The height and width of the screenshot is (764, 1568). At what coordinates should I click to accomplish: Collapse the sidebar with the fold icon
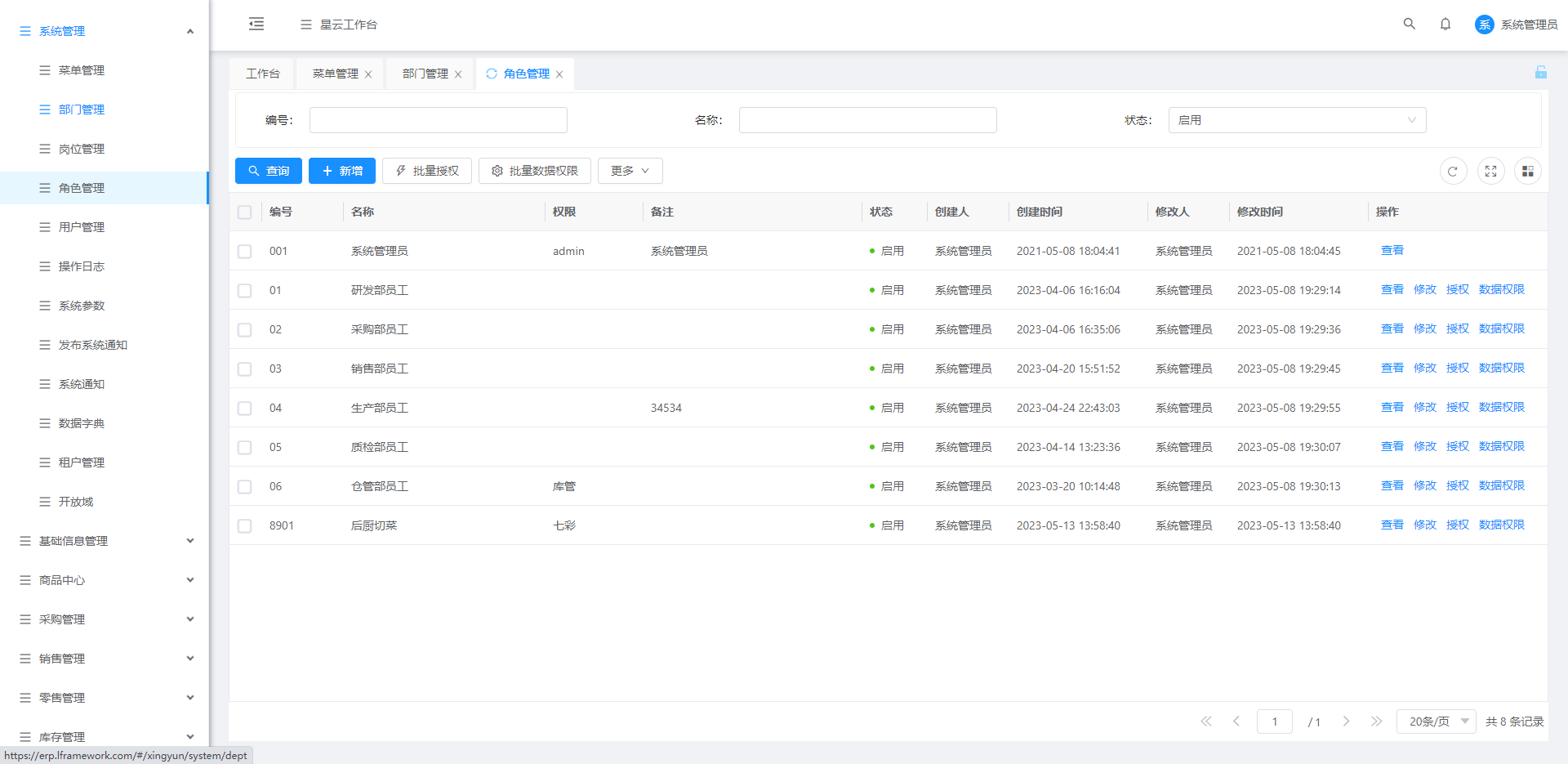pos(256,24)
